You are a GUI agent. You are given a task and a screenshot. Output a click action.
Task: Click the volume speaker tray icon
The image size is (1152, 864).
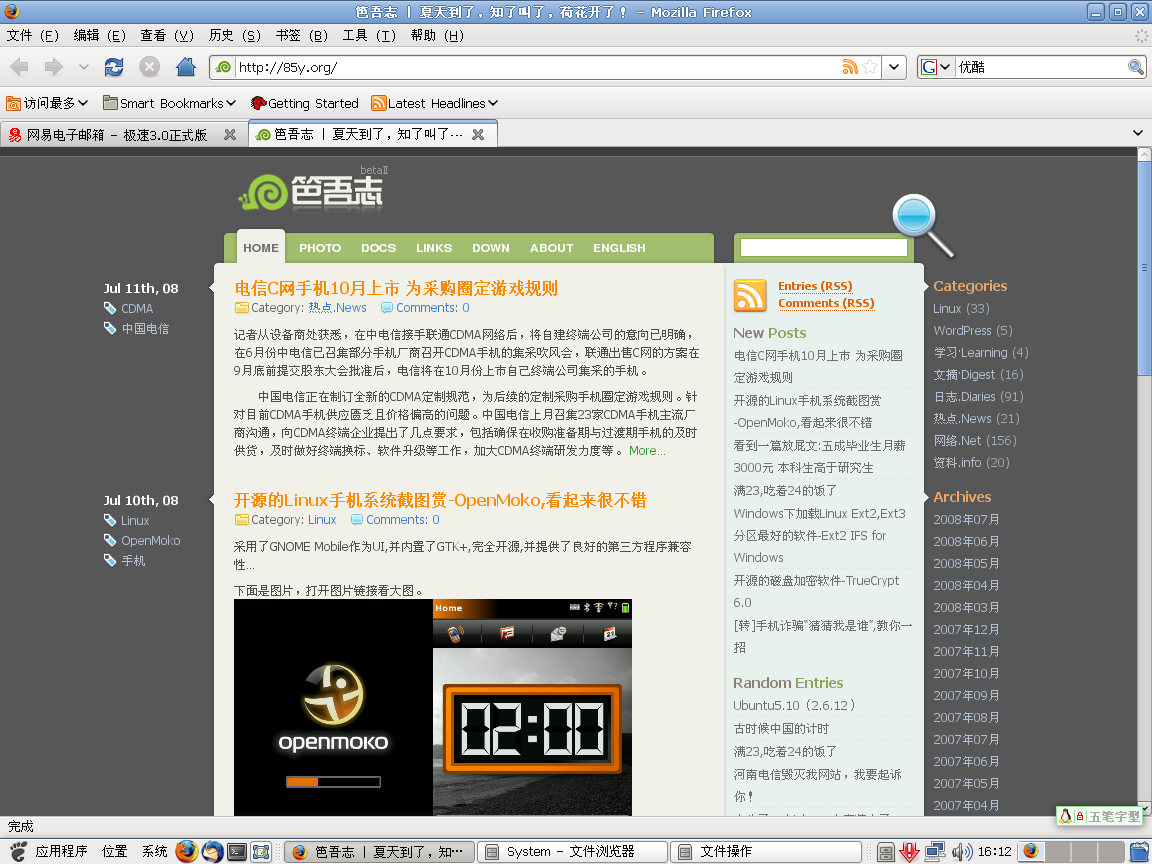click(x=962, y=852)
